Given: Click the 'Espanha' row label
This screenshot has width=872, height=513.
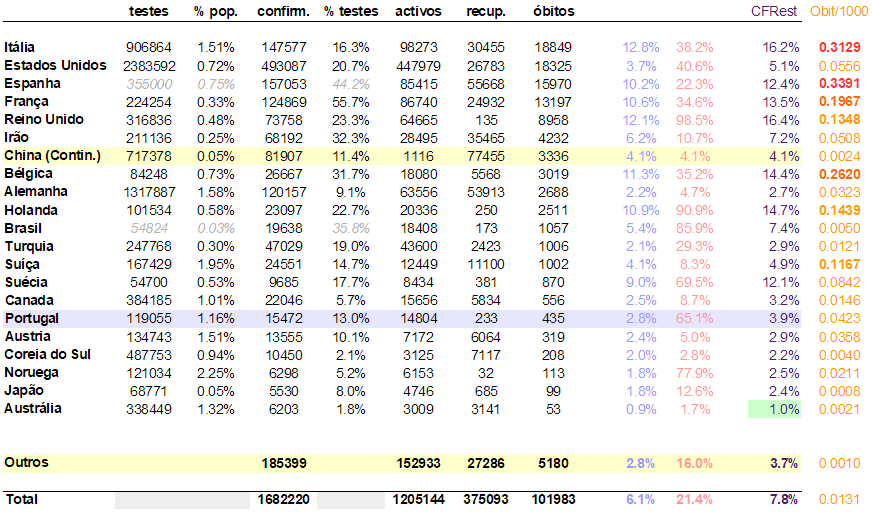Looking at the screenshot, I should [32, 84].
